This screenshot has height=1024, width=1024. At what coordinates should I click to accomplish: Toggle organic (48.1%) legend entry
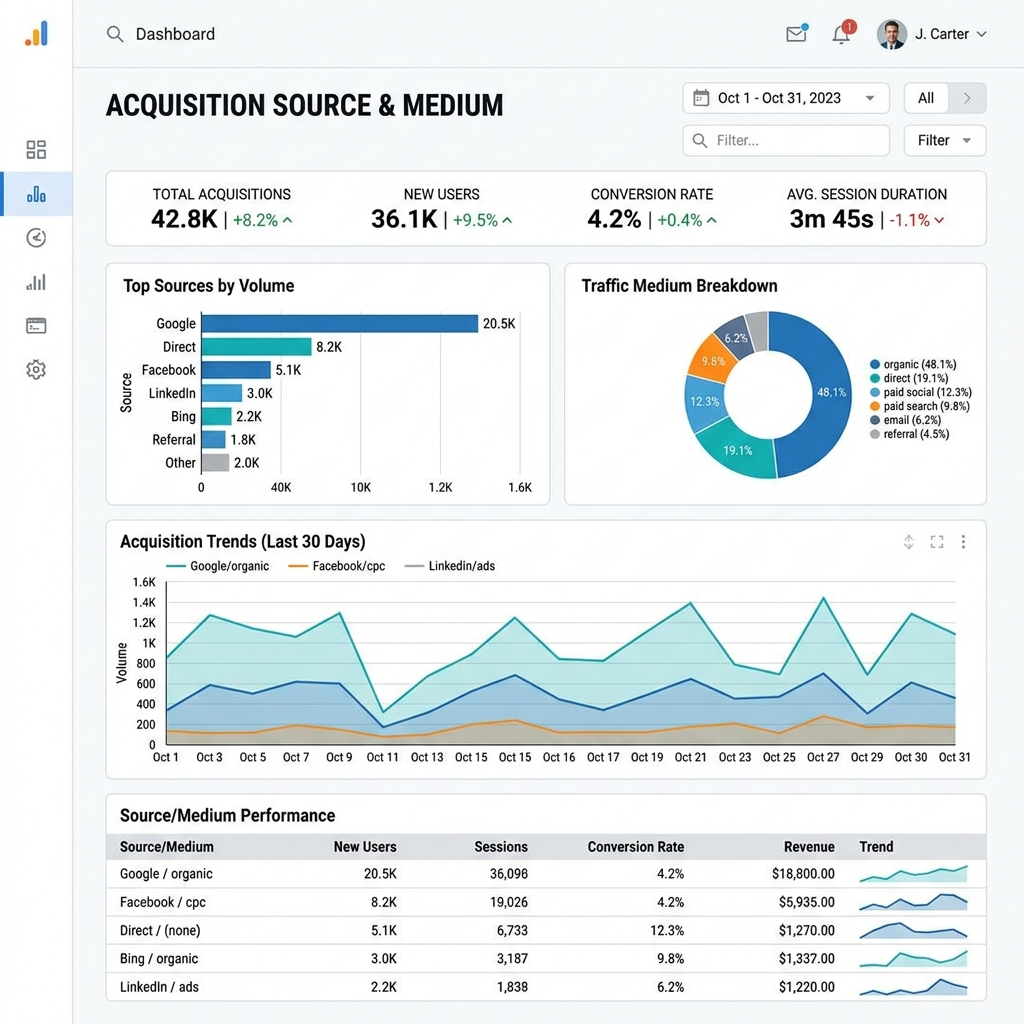click(x=913, y=364)
